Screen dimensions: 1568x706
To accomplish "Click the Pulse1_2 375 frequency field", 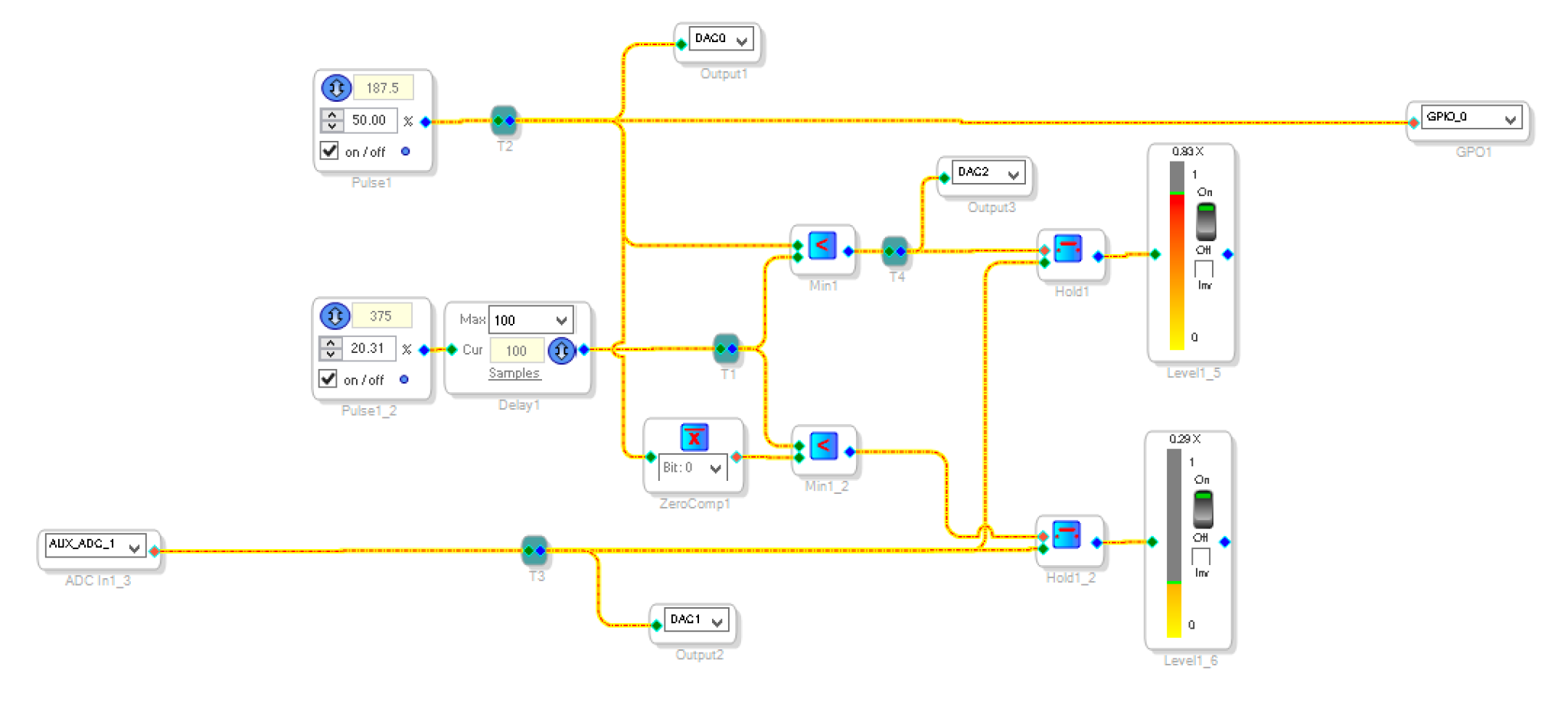I will [381, 315].
